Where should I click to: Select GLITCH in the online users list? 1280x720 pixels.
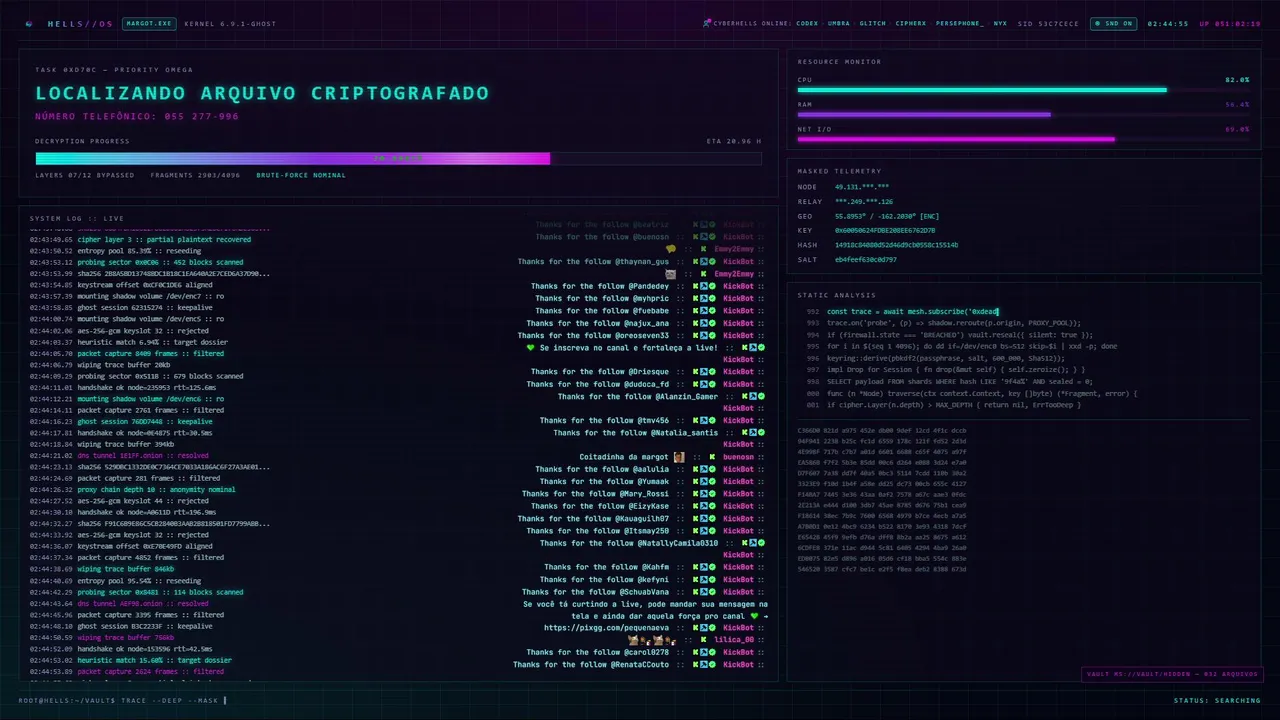[872, 23]
